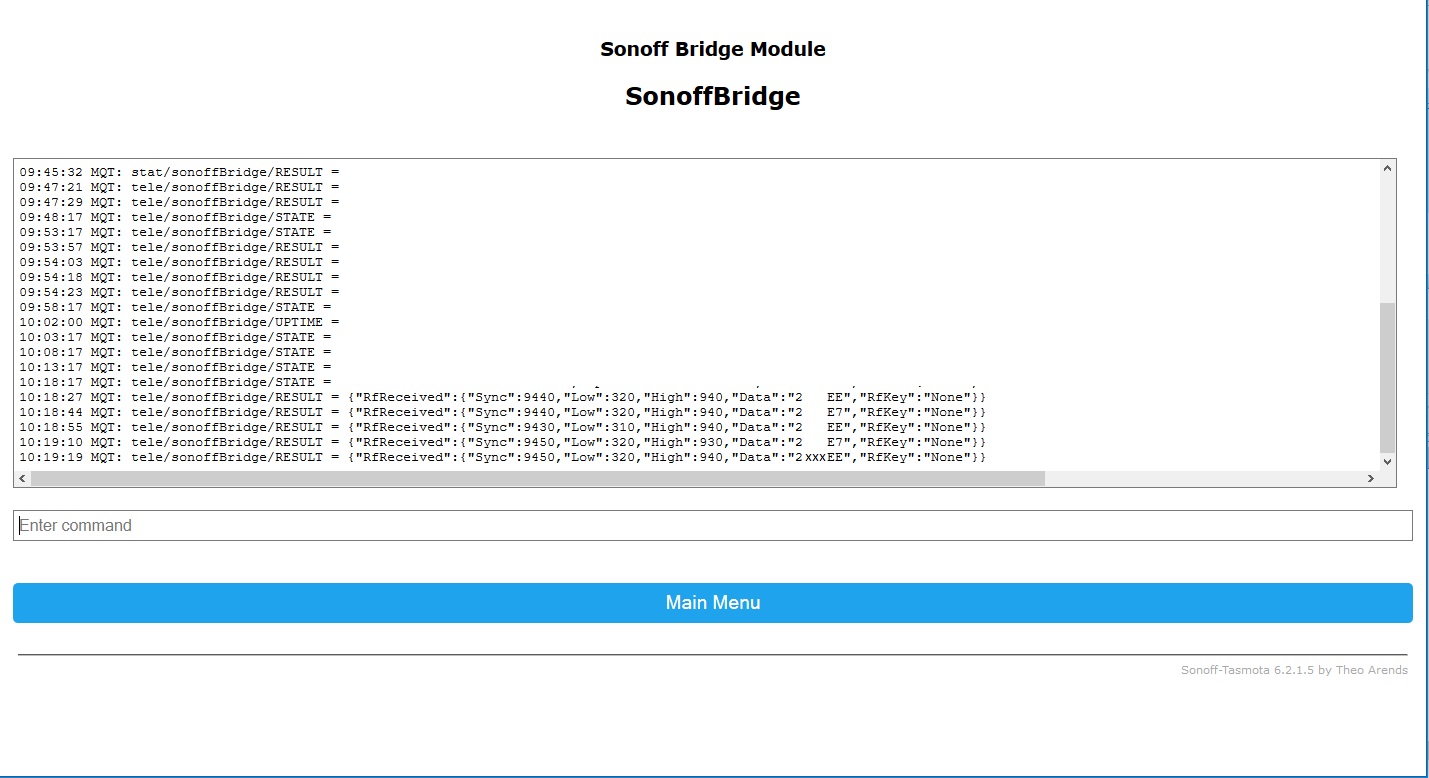Click the 09:48:17 STATE log line
Viewport: 1429px width, 778px height.
(x=176, y=217)
